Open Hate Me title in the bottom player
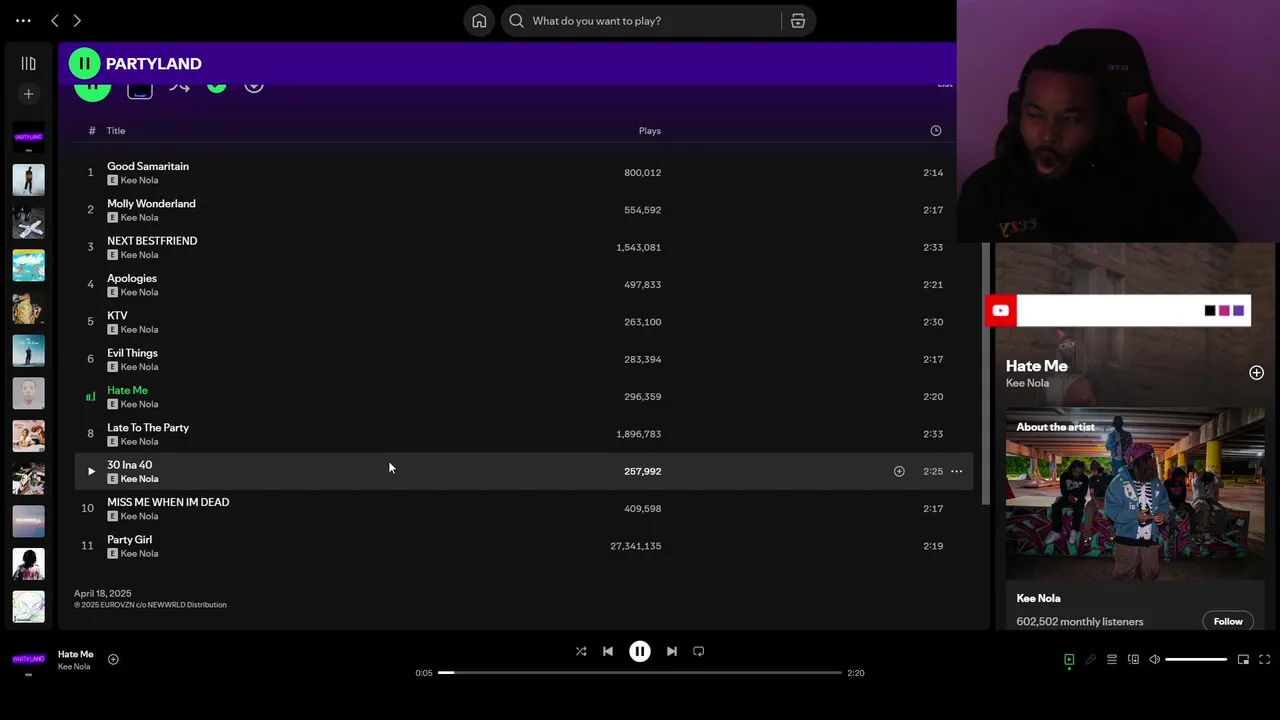Viewport: 1280px width, 720px height. point(75,654)
